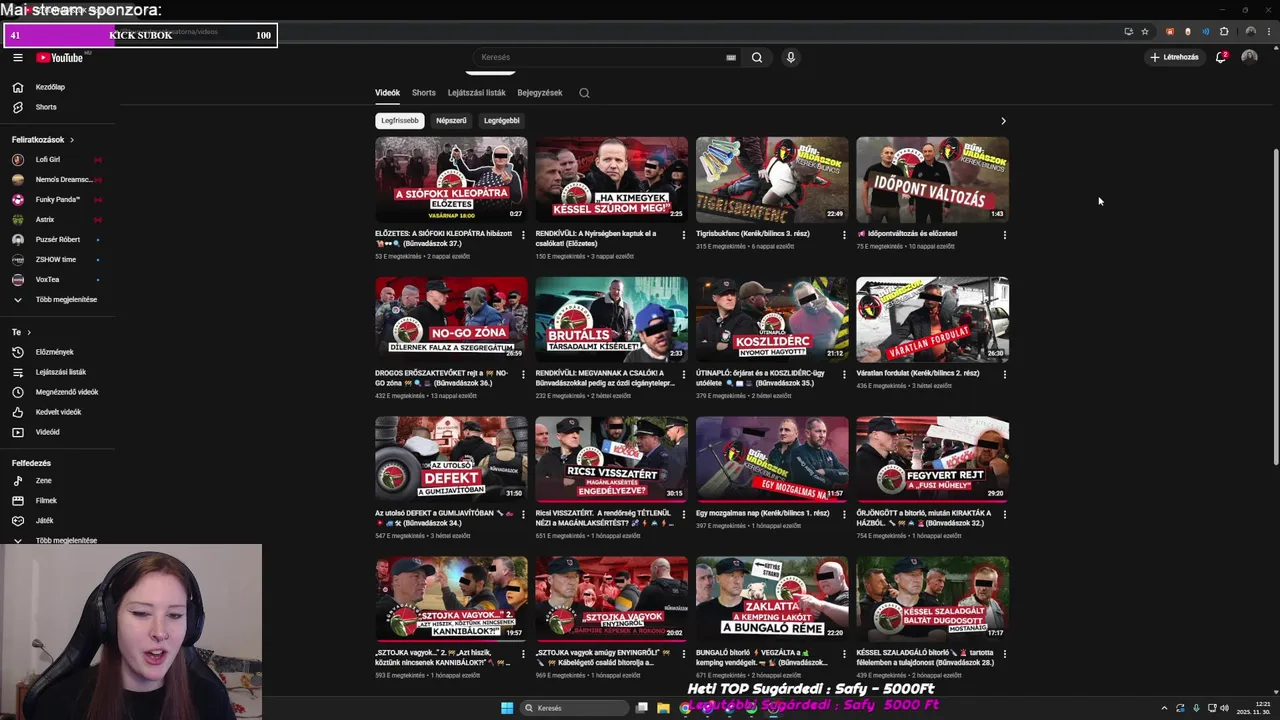The image size is (1280, 720).
Task: Switch to the channel Lejátszási listák tab
Action: pos(476,93)
